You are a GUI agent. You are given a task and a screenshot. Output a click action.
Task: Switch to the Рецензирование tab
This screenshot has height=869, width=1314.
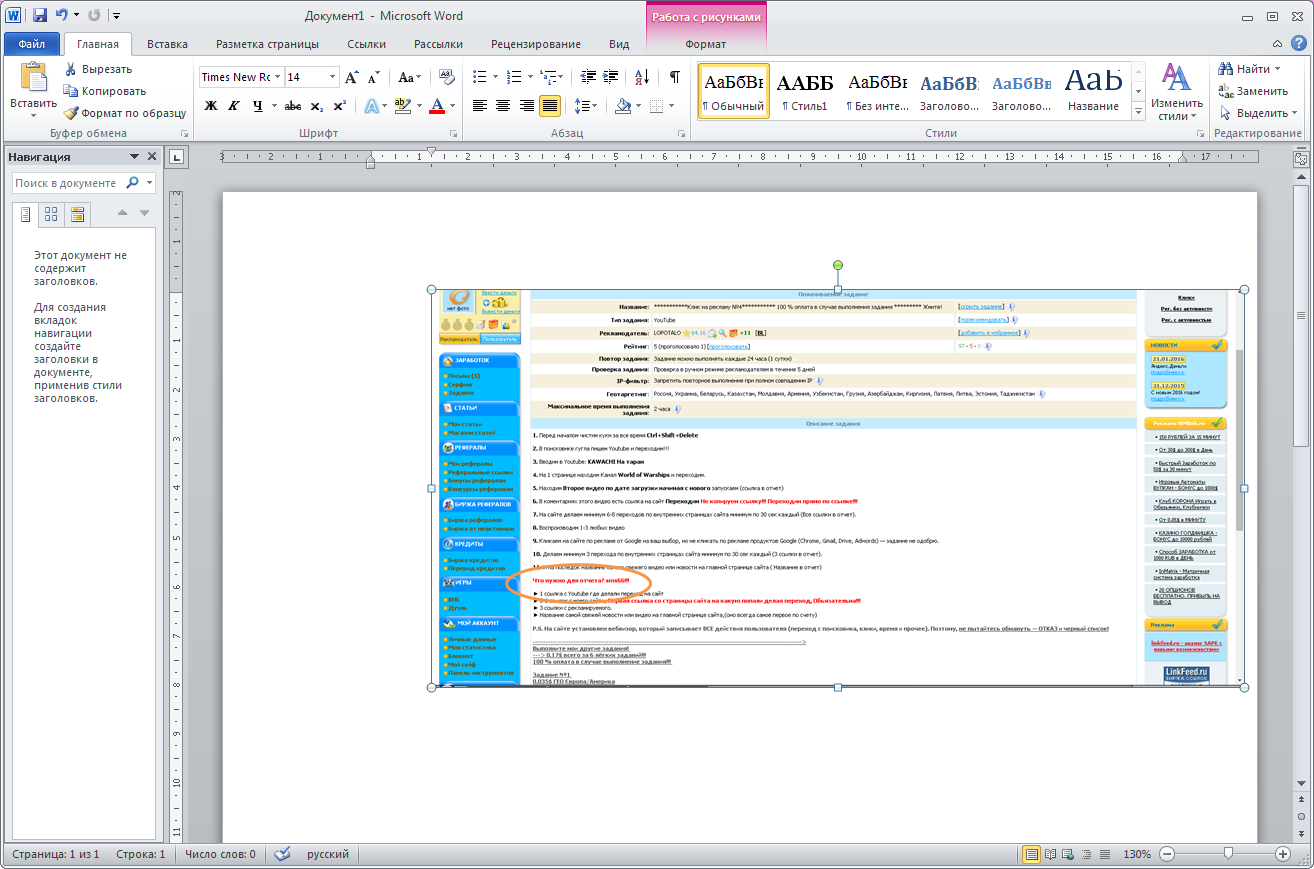[536, 44]
